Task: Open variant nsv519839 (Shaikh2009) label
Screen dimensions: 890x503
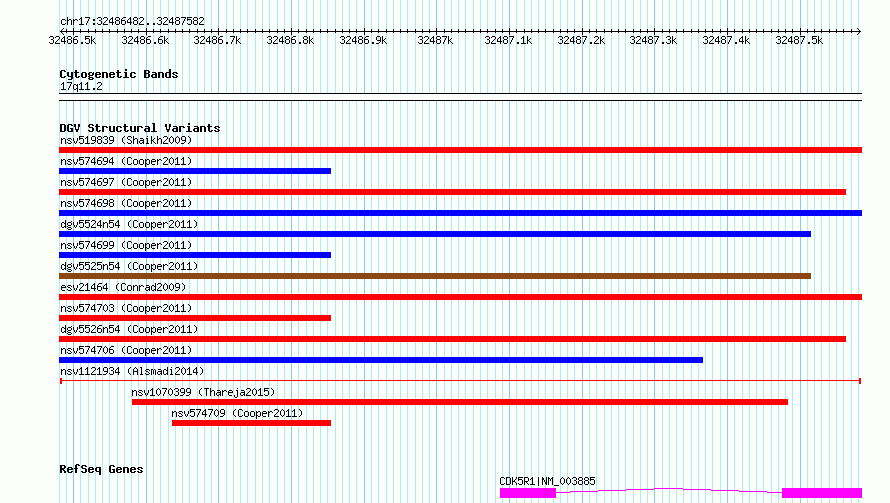Action: pos(126,140)
